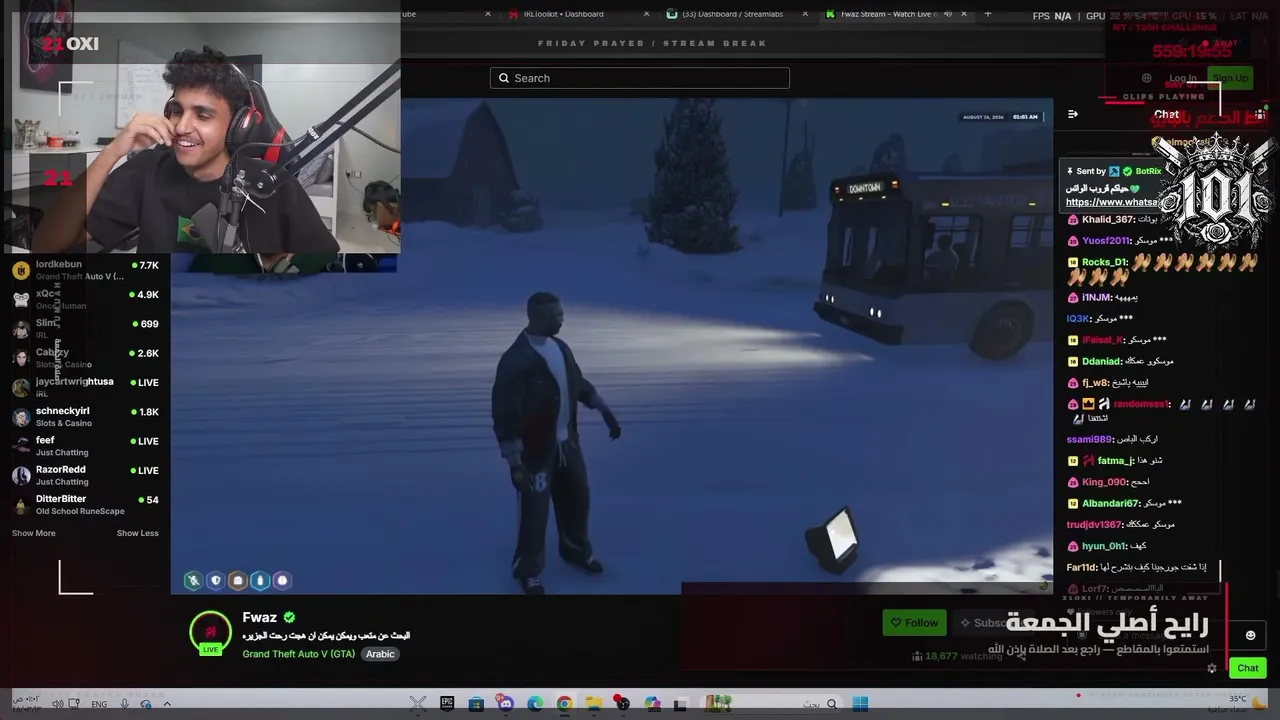Open RazorRedd channel in sidebar
1280x720 pixels.
click(x=85, y=475)
